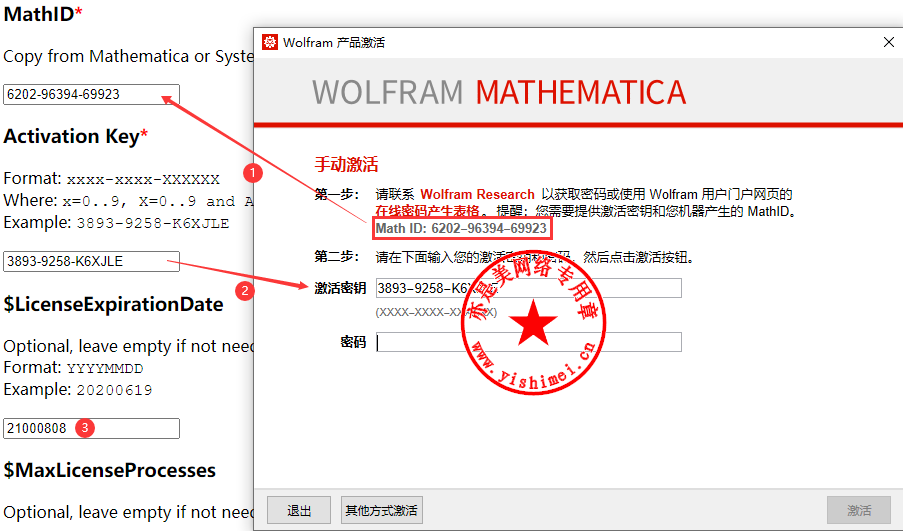Image resolution: width=903 pixels, height=531 pixels.
Task: Click the 第二步 label
Action: pyautogui.click(x=337, y=256)
